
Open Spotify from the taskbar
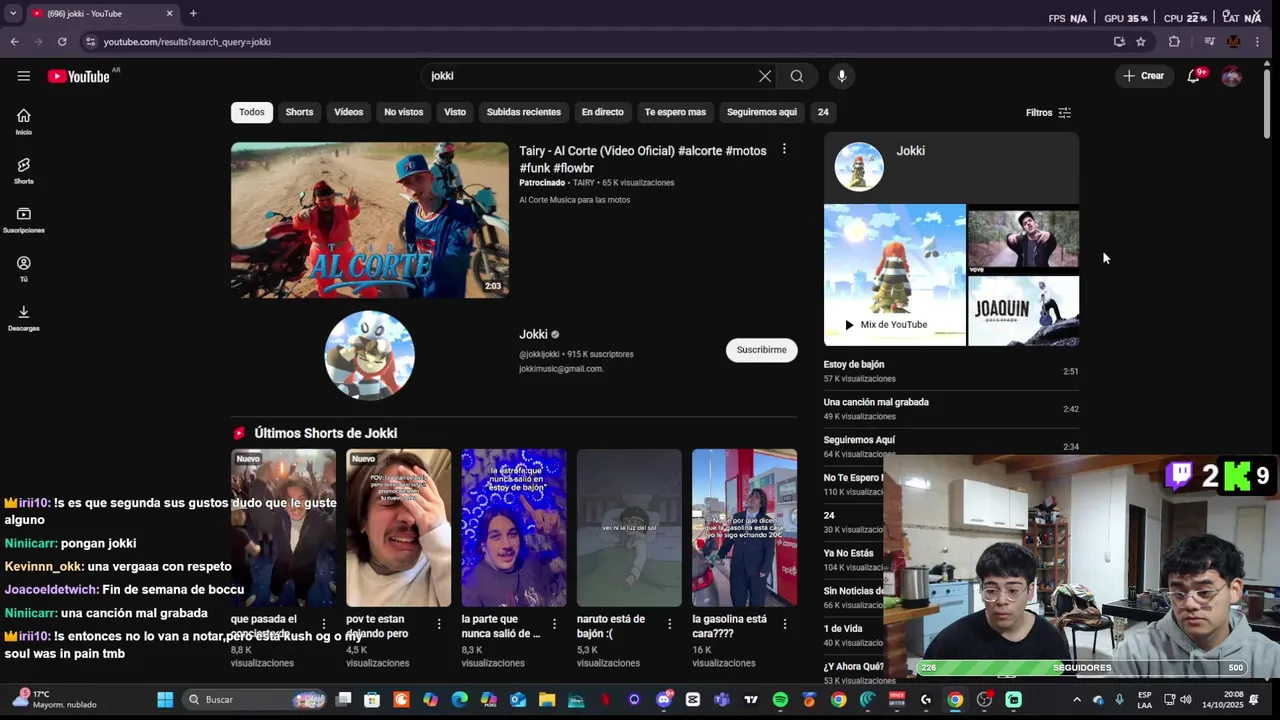tap(780, 700)
